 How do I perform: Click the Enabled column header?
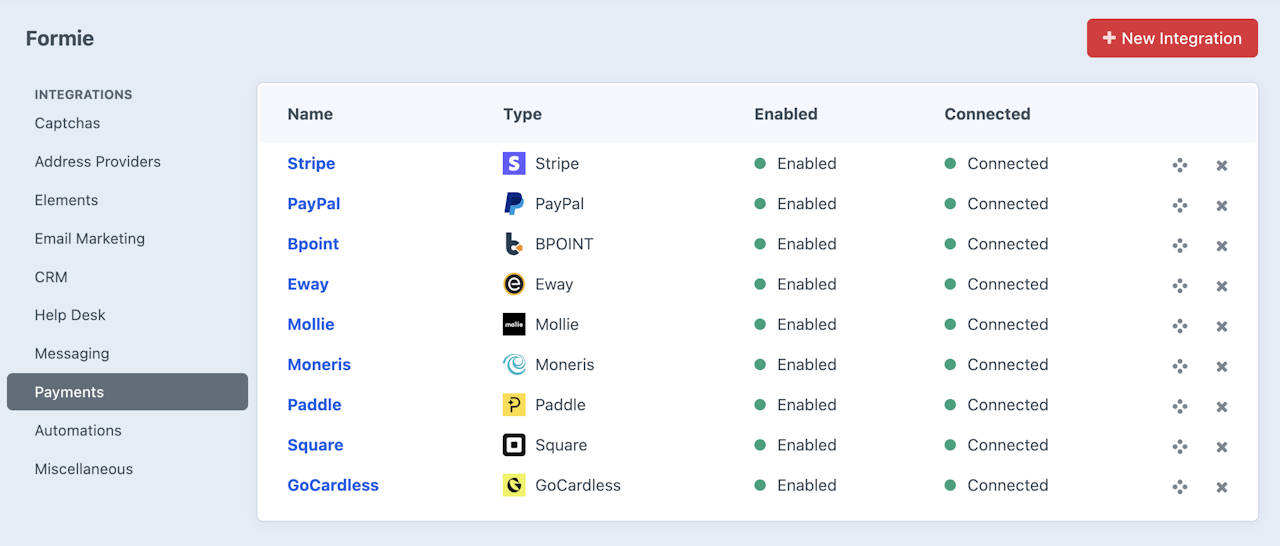point(786,114)
